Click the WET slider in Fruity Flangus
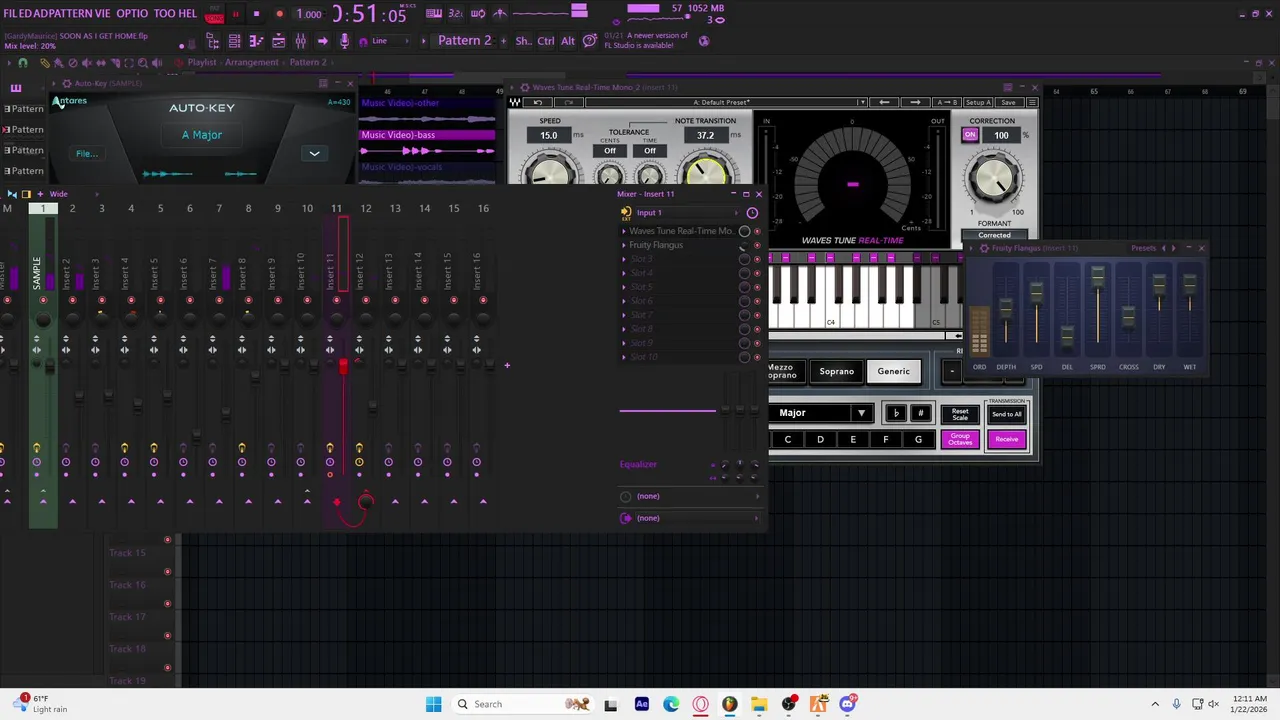This screenshot has height=720, width=1280. click(x=1190, y=285)
